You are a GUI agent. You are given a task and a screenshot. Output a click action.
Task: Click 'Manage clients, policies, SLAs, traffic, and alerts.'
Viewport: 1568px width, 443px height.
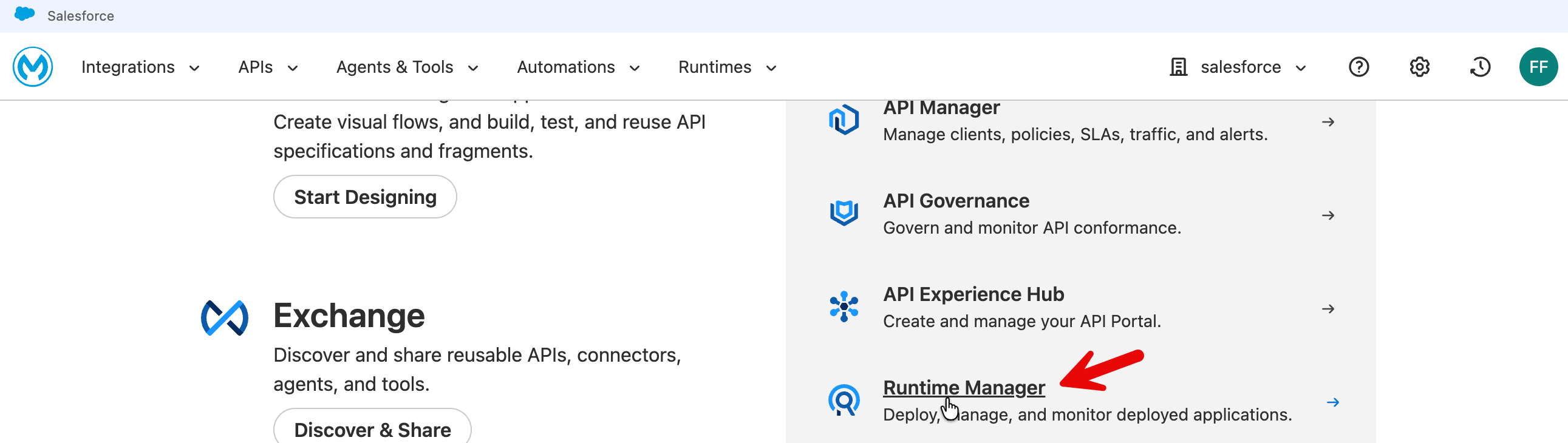pos(1075,135)
